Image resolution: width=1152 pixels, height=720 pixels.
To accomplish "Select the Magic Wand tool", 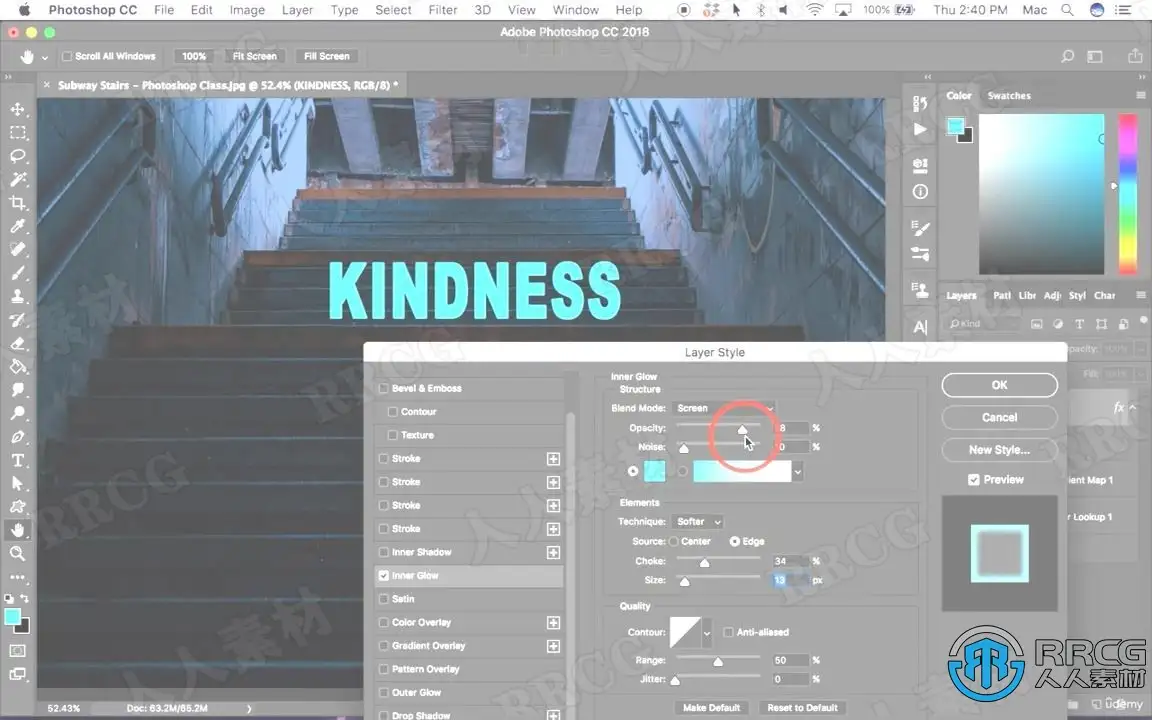I will (x=18, y=180).
